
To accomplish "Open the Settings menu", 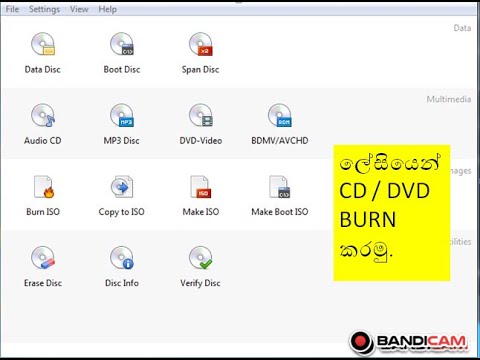I will click(x=44, y=9).
